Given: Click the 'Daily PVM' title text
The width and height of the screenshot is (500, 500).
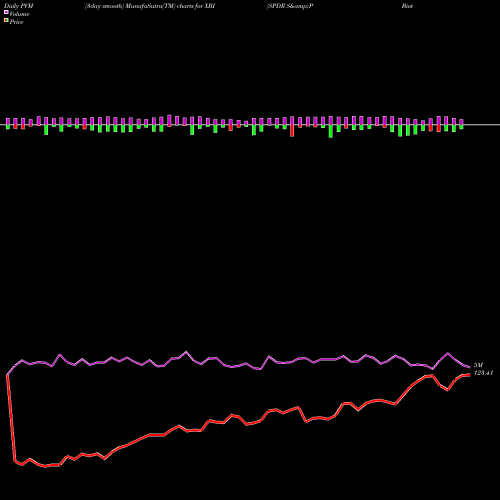Looking at the screenshot, I should (19, 6).
